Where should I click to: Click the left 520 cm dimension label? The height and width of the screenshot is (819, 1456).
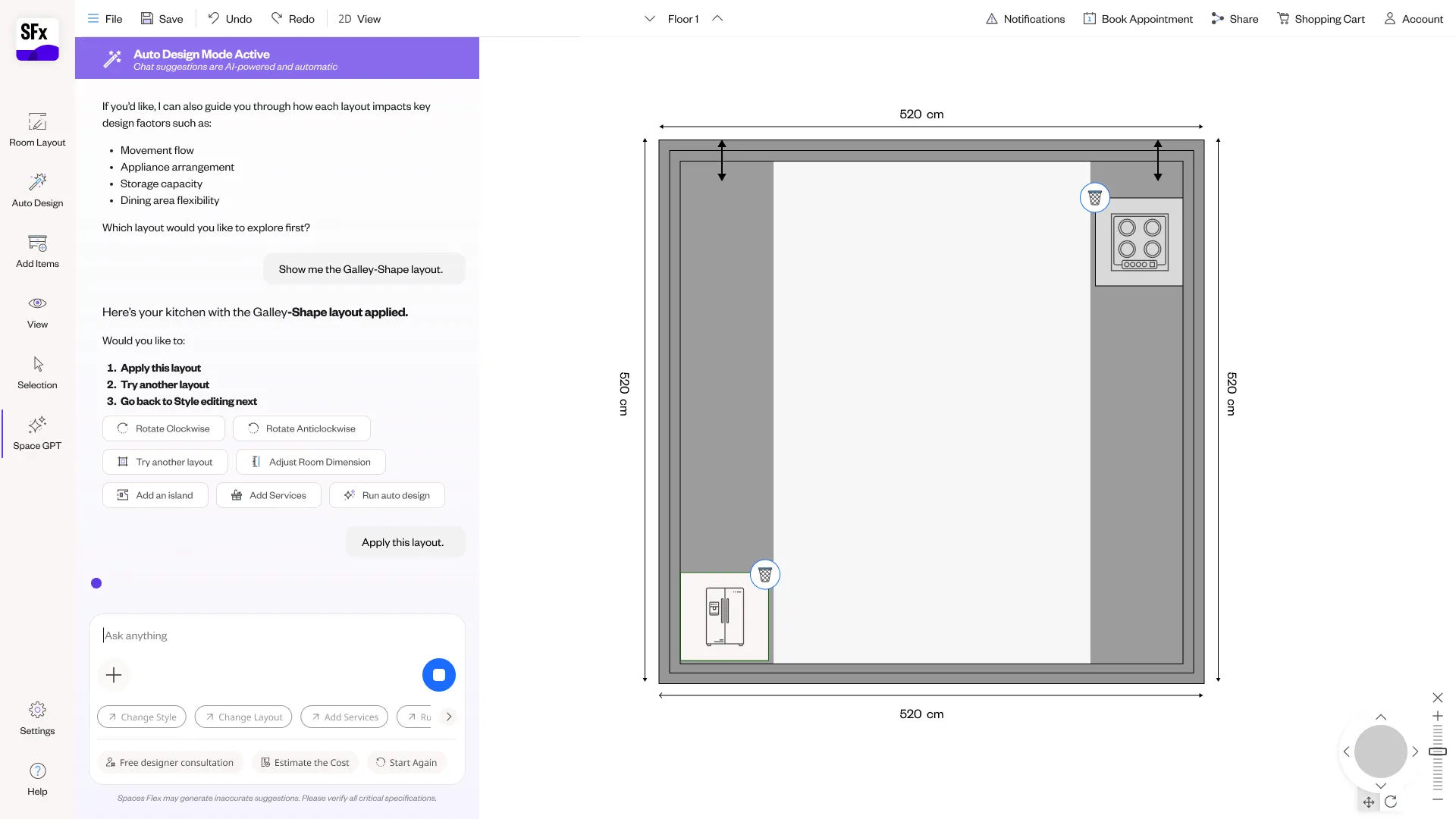click(x=624, y=394)
